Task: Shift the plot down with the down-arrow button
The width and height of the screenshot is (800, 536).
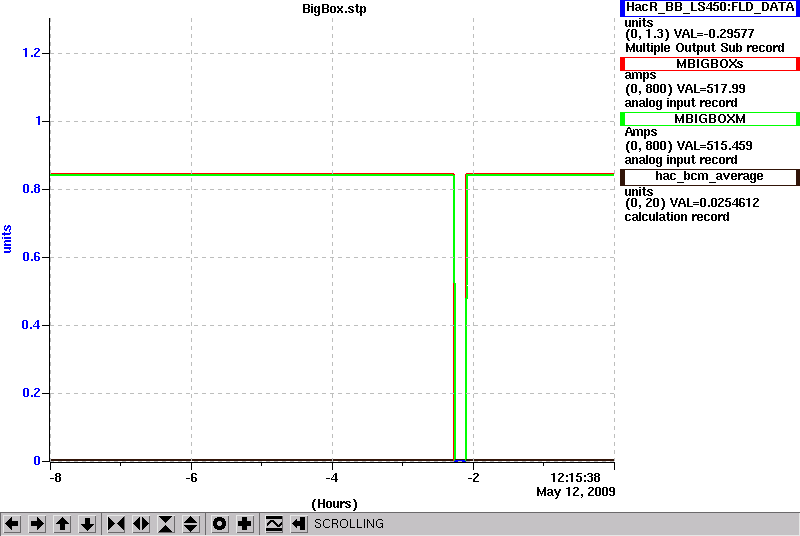Action: coord(87,524)
